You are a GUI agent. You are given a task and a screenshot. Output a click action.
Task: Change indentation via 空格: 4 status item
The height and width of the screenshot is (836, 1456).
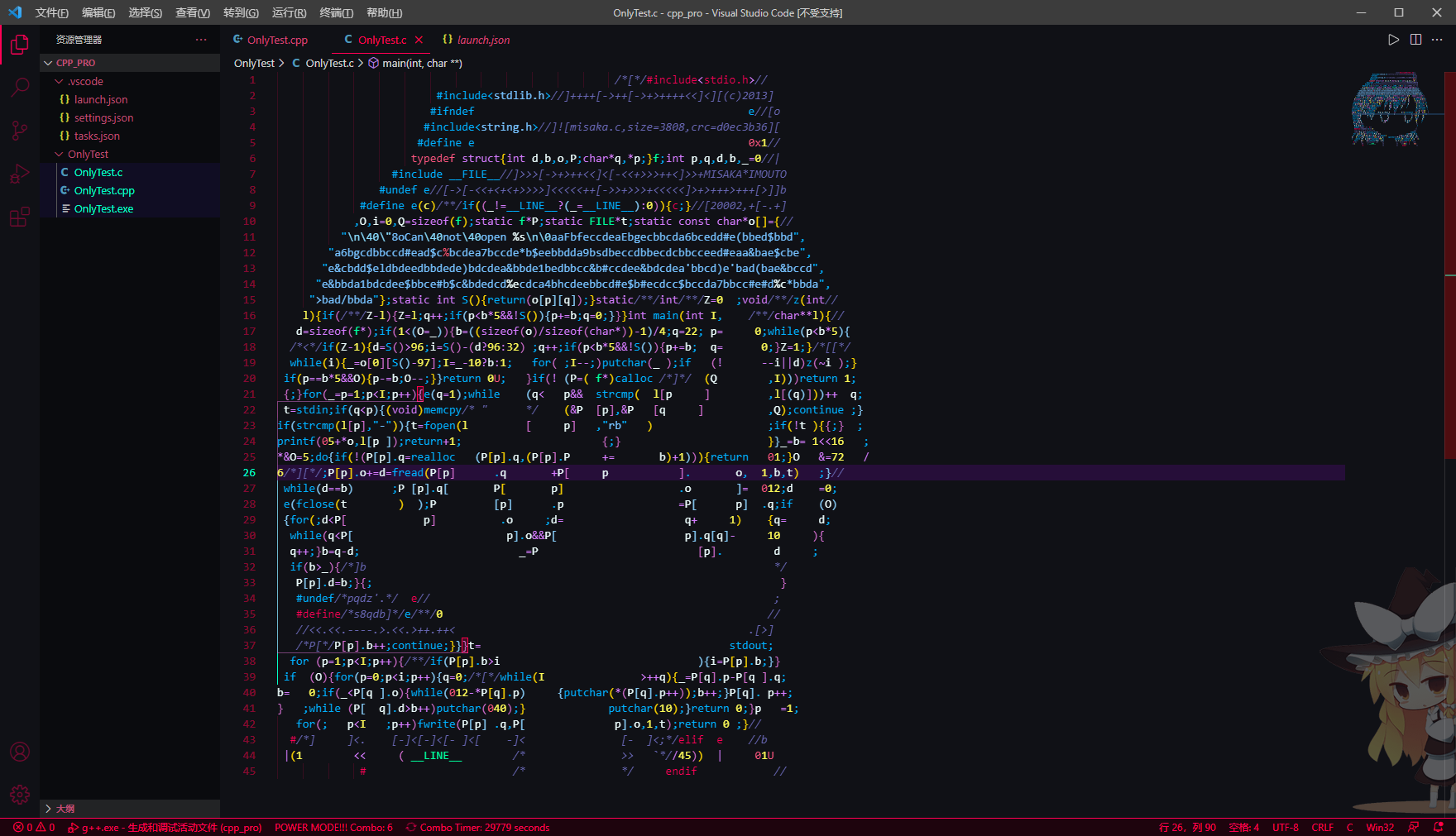click(x=1243, y=827)
